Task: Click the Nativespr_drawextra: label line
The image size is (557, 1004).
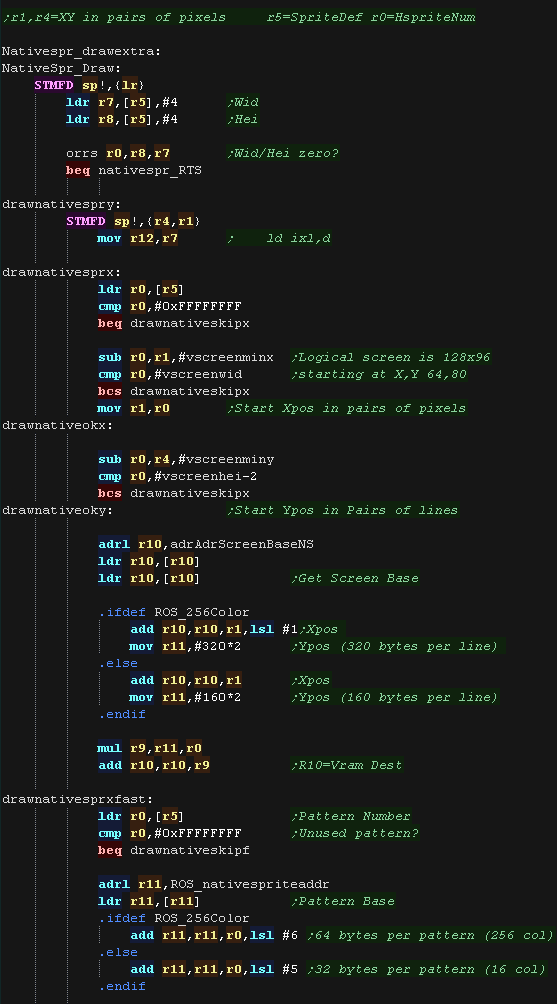Action: point(81,51)
